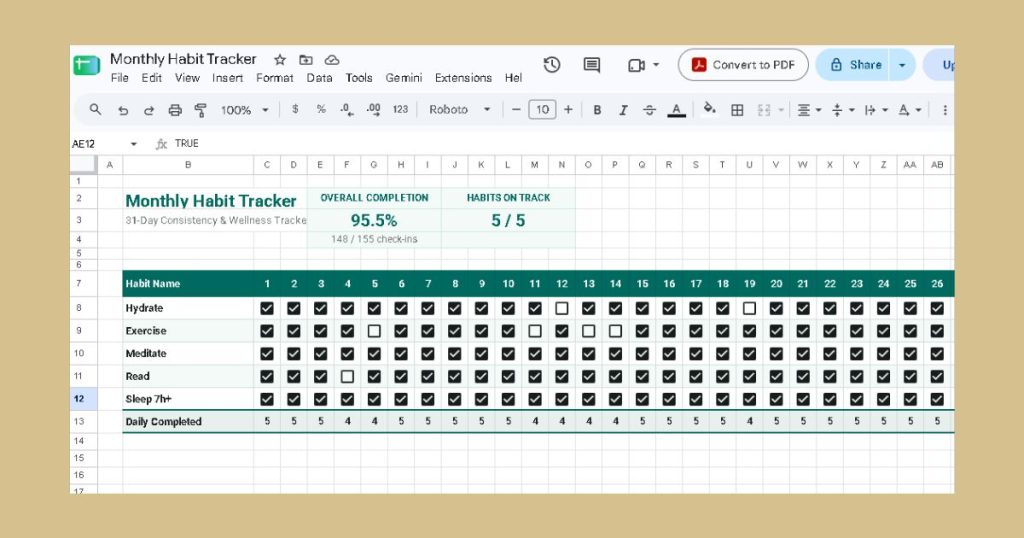This screenshot has width=1024, height=538.
Task: Click the video meeting camera icon
Action: [636, 65]
